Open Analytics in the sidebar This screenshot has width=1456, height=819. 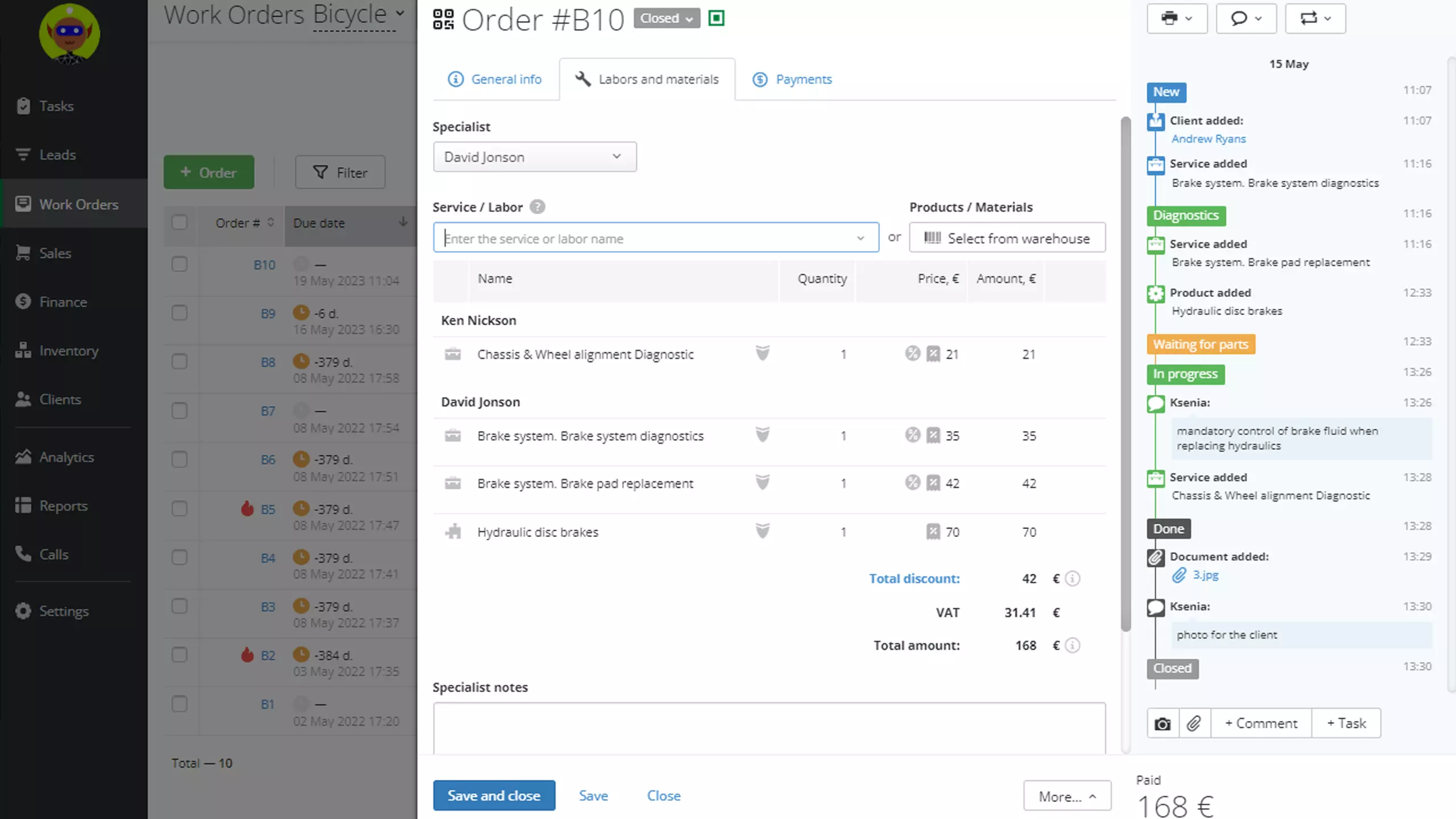pos(66,457)
